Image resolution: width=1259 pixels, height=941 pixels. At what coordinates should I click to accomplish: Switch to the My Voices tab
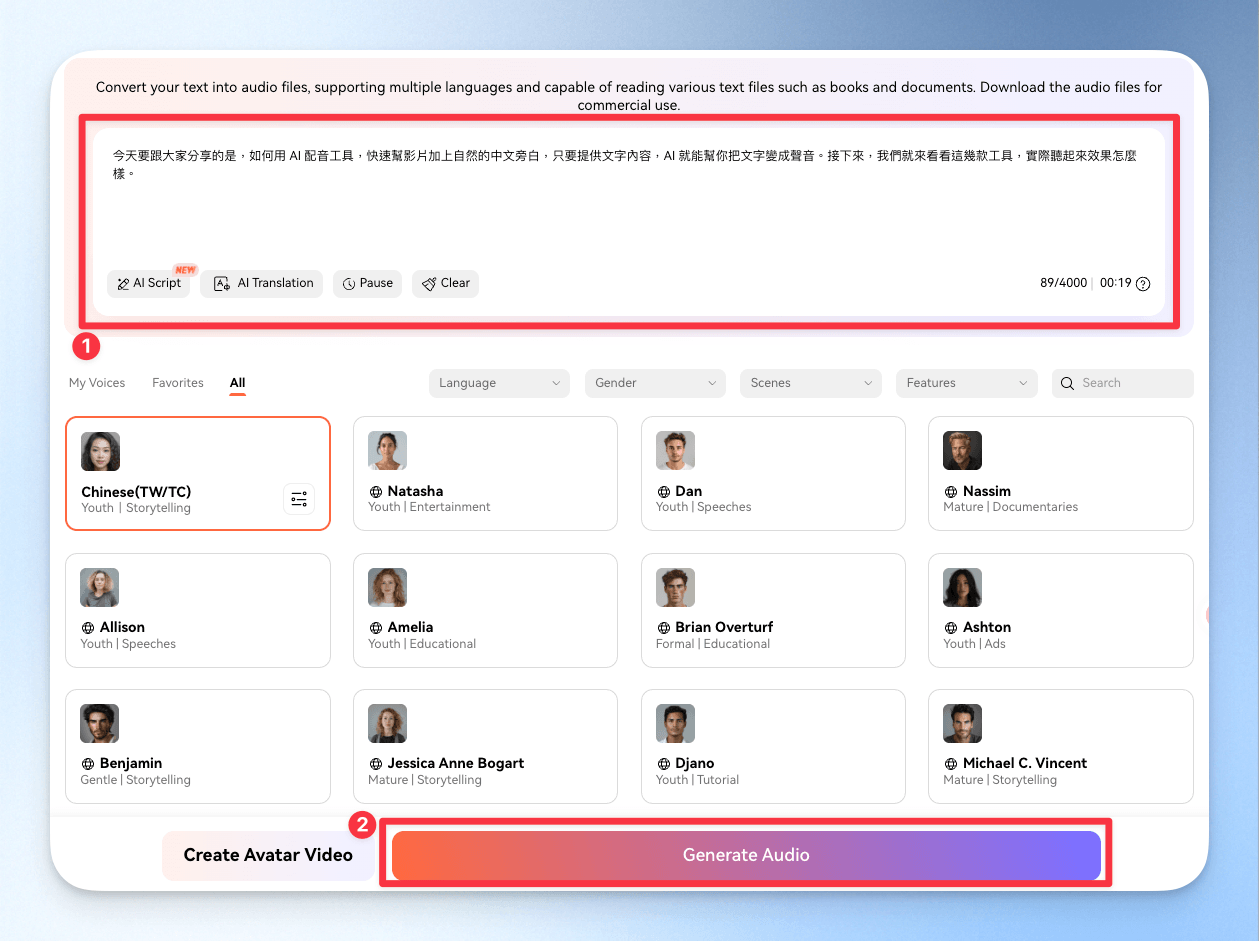(97, 383)
